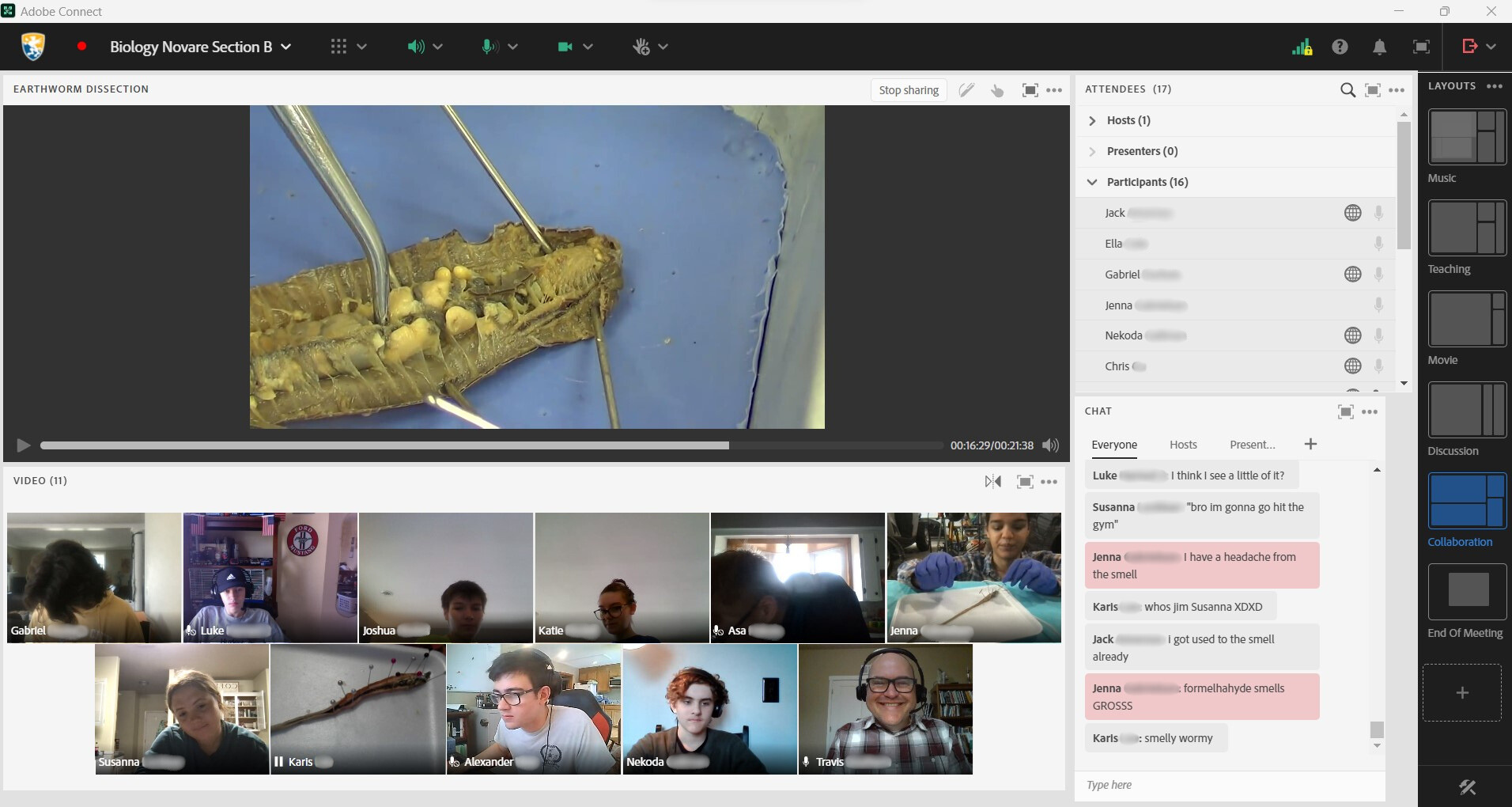Search attendees with magnifier icon
Image resolution: width=1512 pixels, height=807 pixels.
coord(1348,90)
